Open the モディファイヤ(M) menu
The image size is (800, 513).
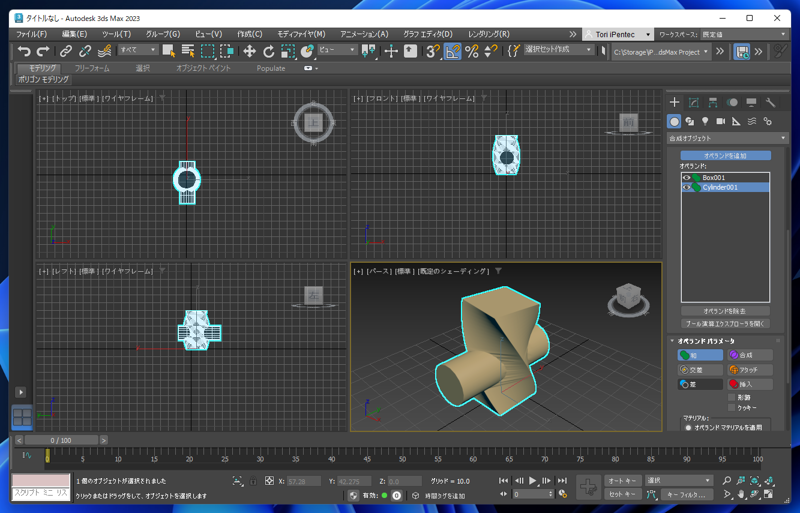(301, 34)
